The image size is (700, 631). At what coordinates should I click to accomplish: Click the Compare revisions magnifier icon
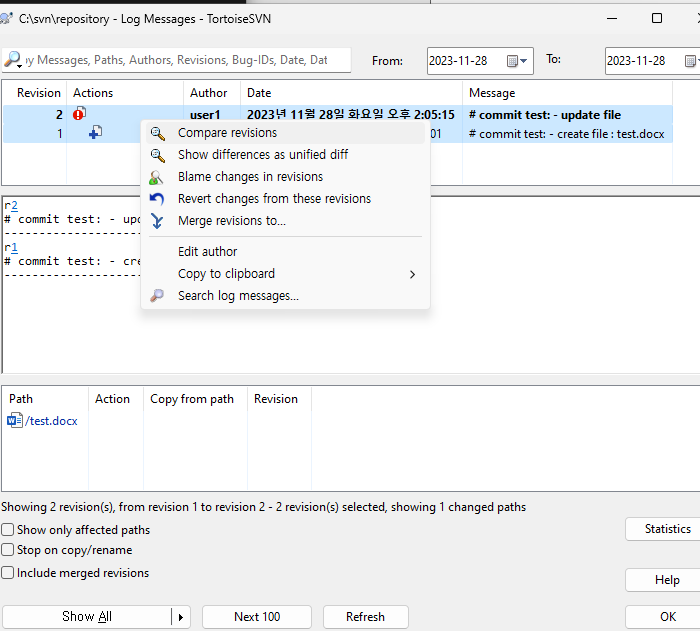(158, 133)
